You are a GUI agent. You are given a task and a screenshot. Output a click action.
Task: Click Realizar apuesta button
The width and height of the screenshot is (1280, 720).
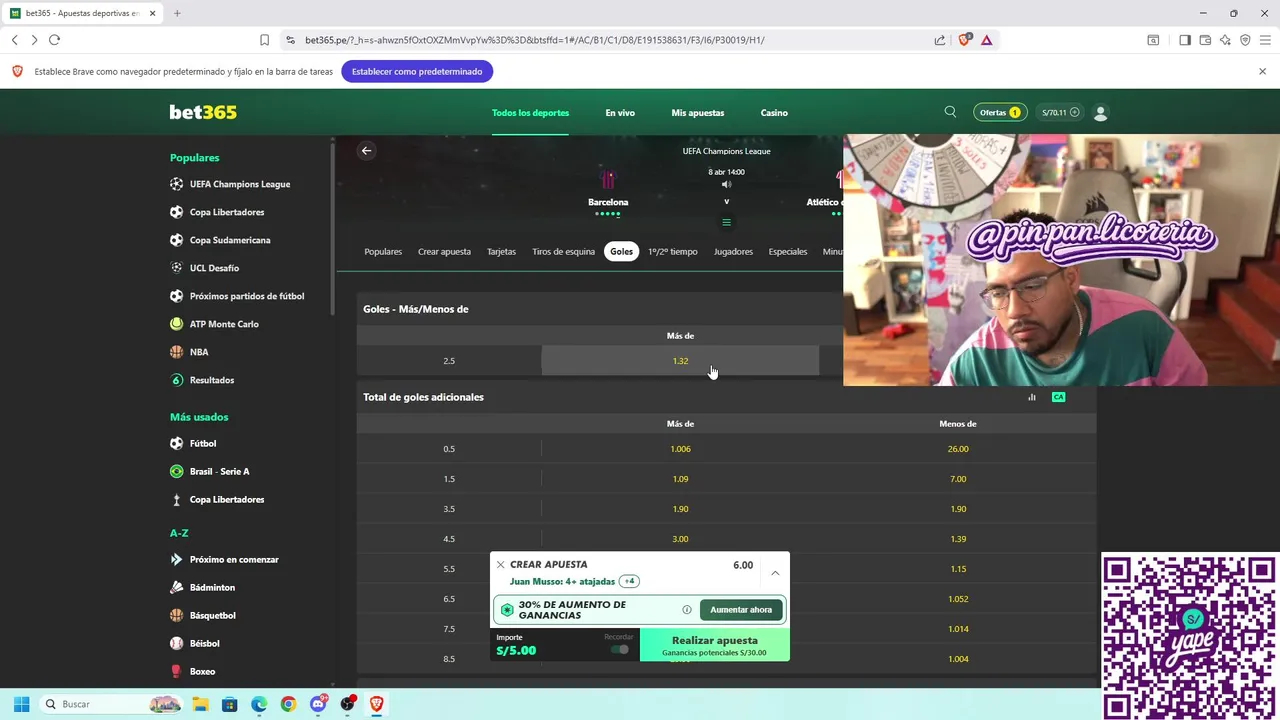(715, 645)
